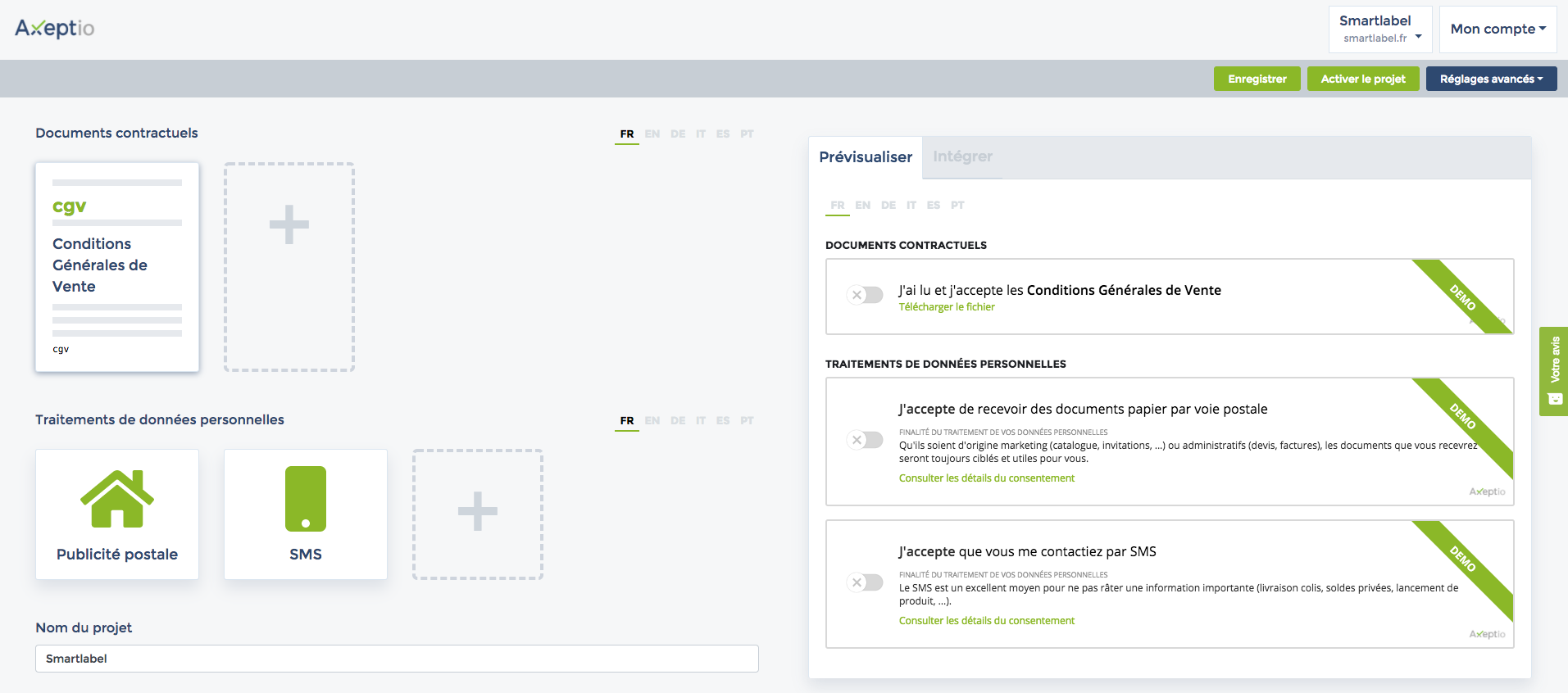The height and width of the screenshot is (693, 1568).
Task: Add a new contractual document with plus
Action: click(x=289, y=267)
